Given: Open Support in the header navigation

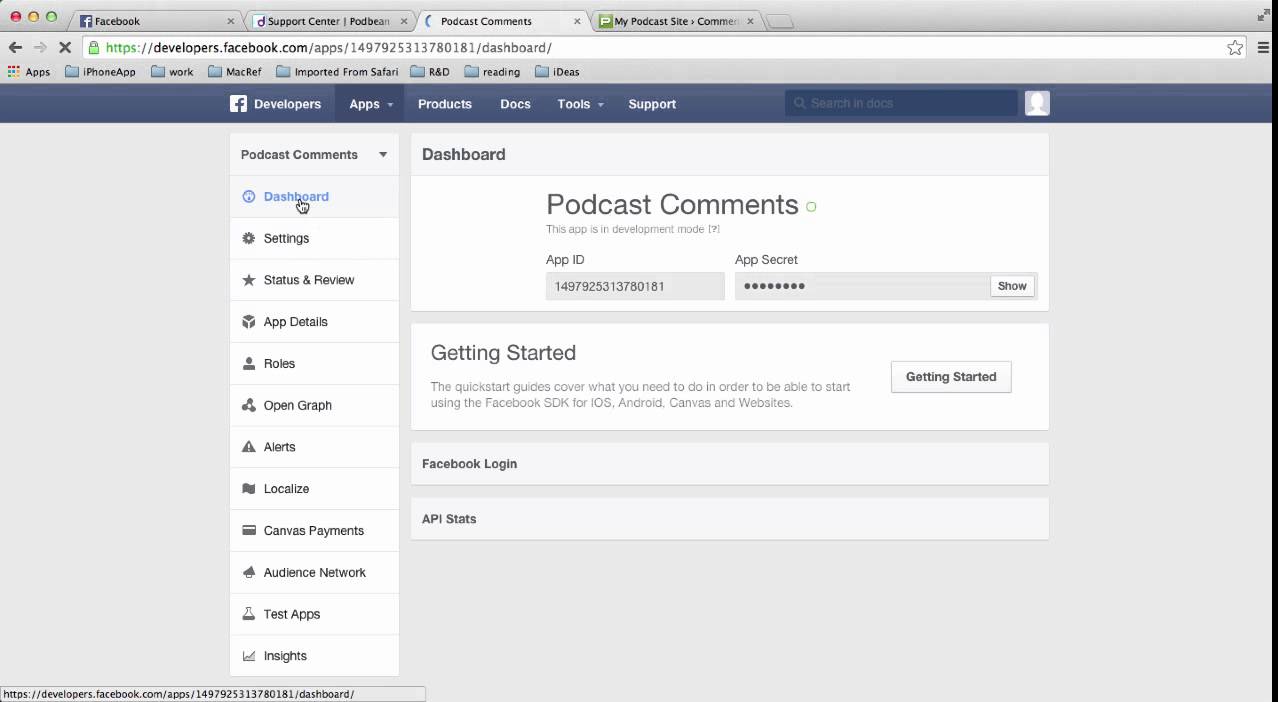Looking at the screenshot, I should [652, 104].
